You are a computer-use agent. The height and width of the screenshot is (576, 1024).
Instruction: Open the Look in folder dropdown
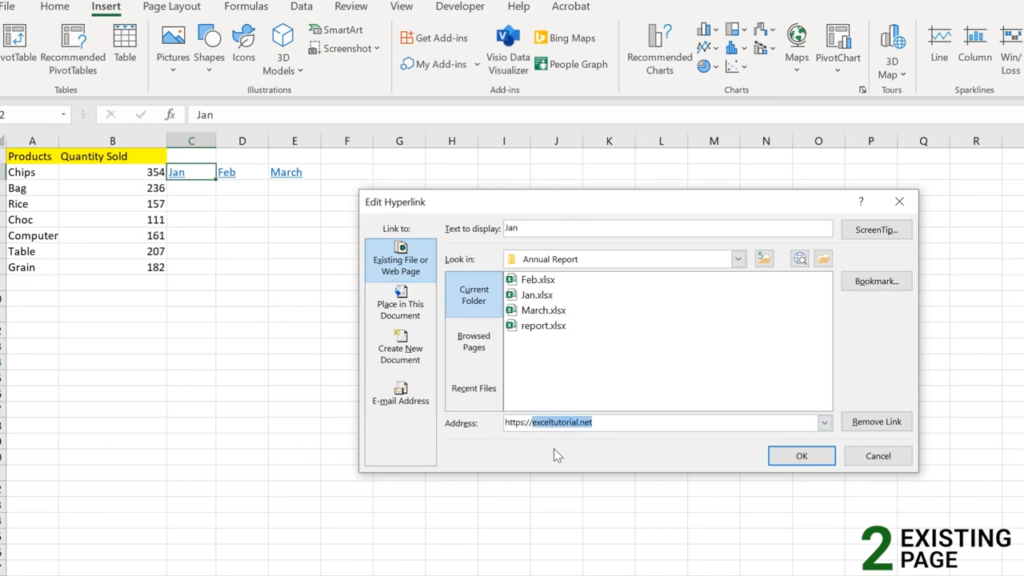pos(738,258)
